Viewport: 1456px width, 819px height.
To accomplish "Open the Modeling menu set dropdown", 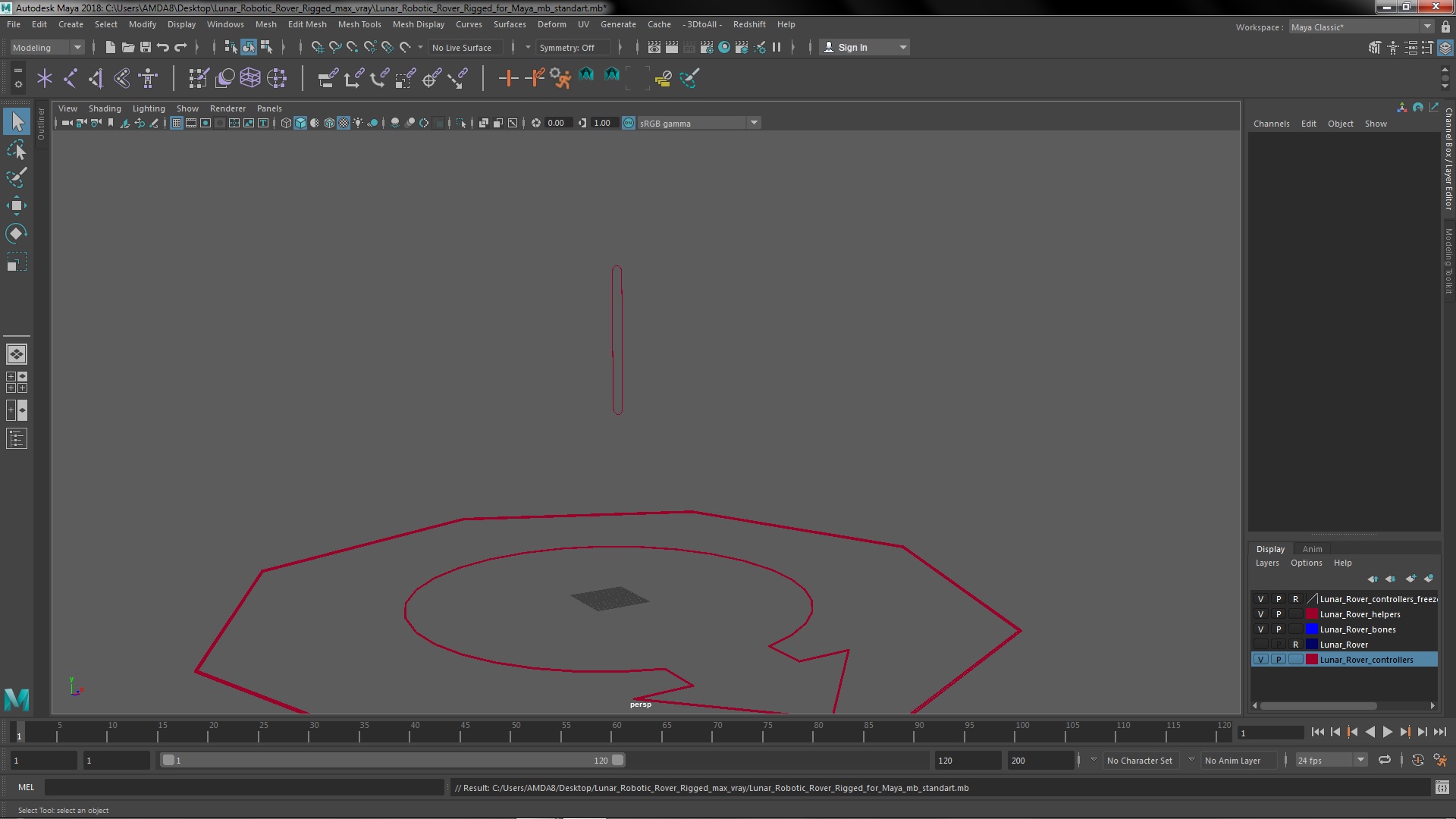I will [x=47, y=47].
